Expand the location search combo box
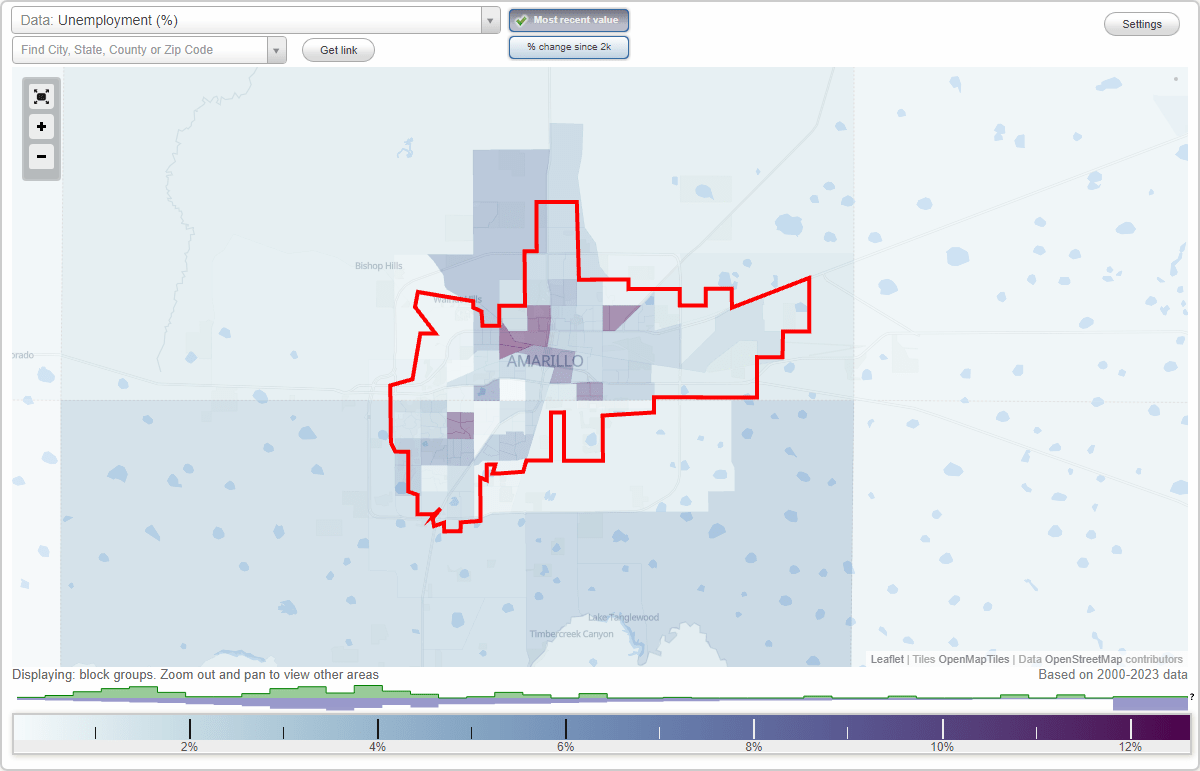 278,49
